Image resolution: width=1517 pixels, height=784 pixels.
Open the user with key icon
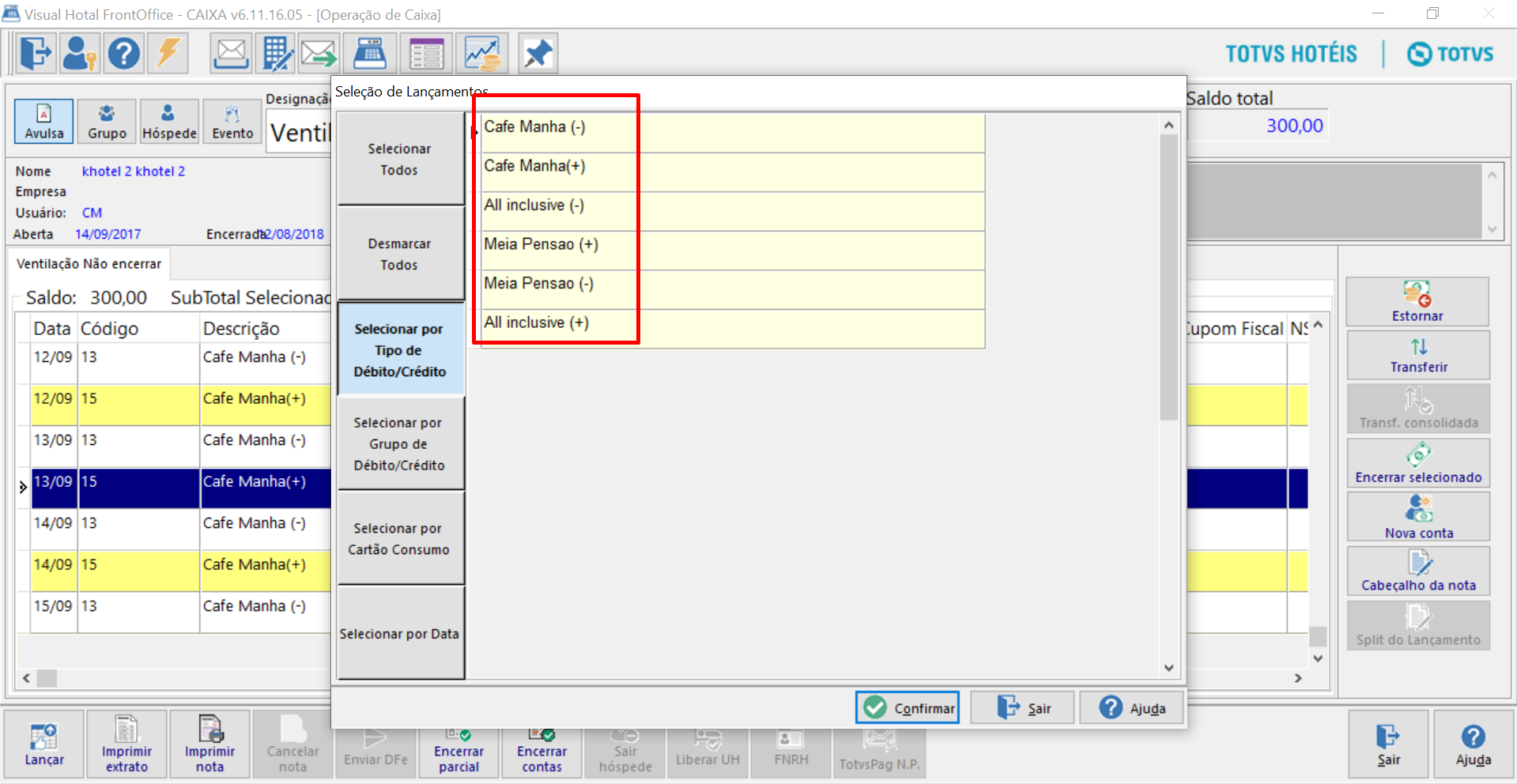(x=80, y=54)
